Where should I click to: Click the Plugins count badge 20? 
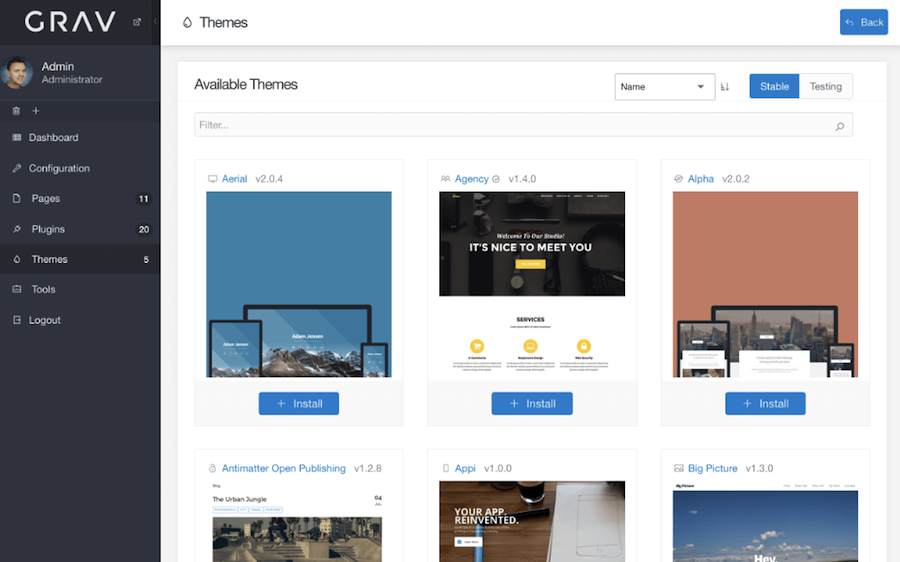click(143, 229)
